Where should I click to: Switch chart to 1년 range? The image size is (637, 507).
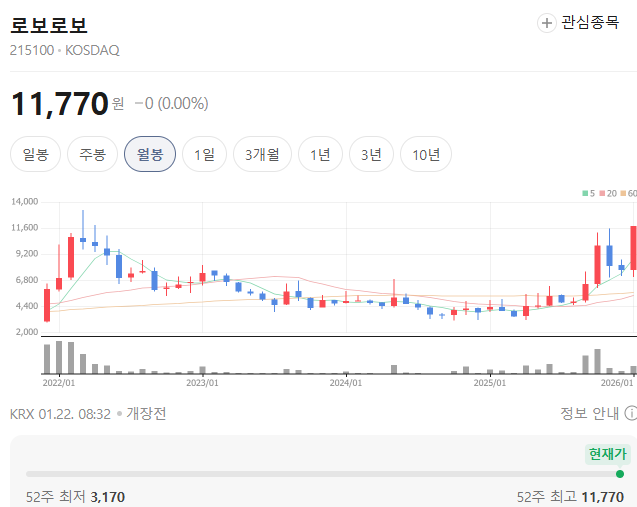[320, 154]
